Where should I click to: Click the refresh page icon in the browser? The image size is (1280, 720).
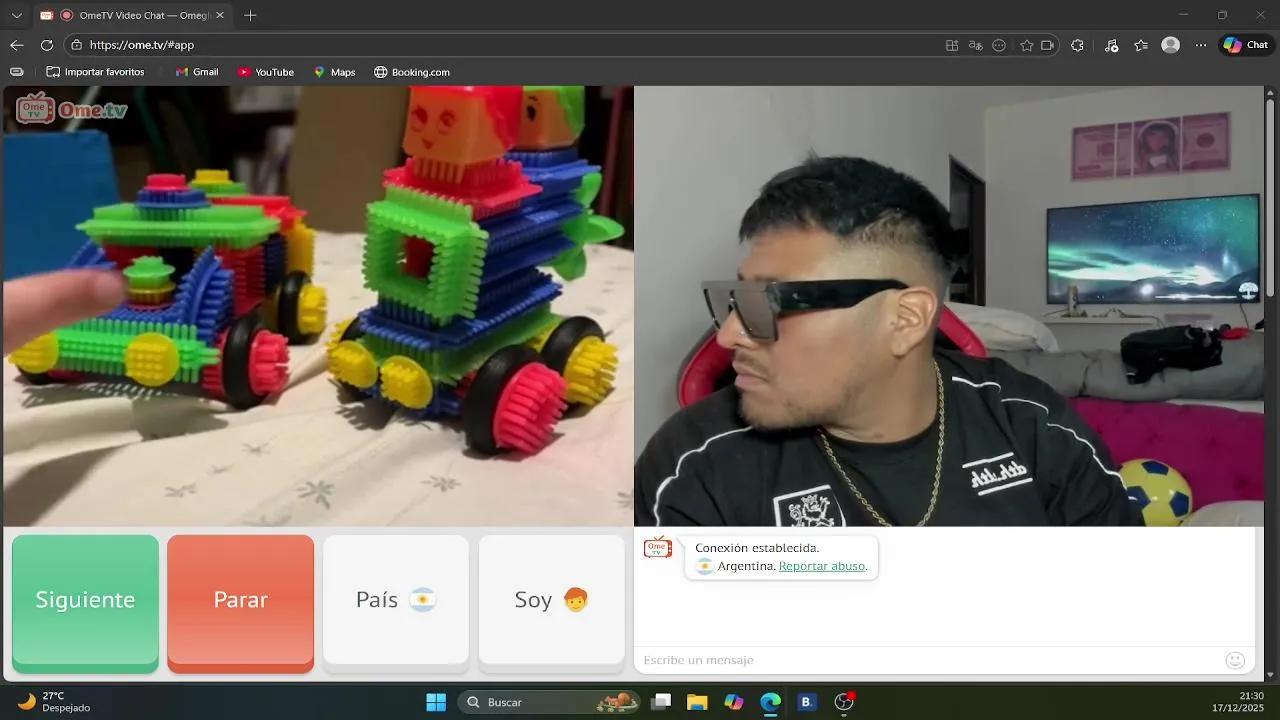[x=47, y=45]
